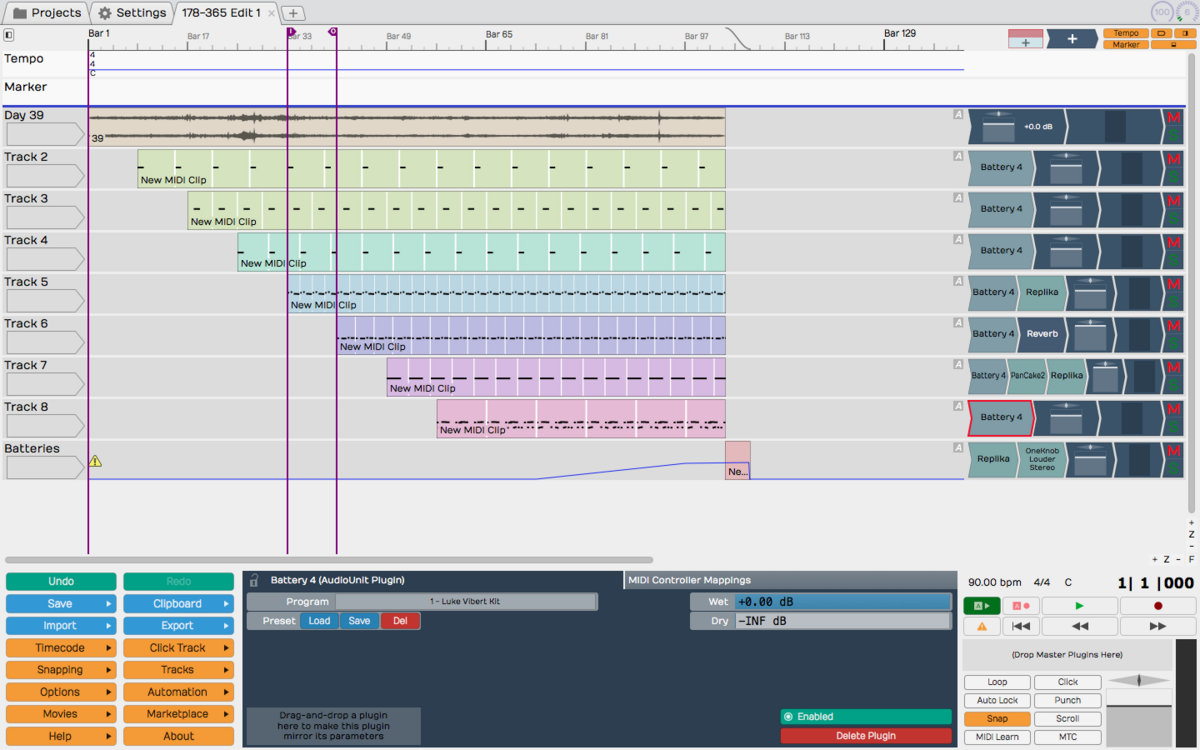Screen dimensions: 1200x750
Task: Click the yellow warning icon on Batteries track
Action: point(95,461)
